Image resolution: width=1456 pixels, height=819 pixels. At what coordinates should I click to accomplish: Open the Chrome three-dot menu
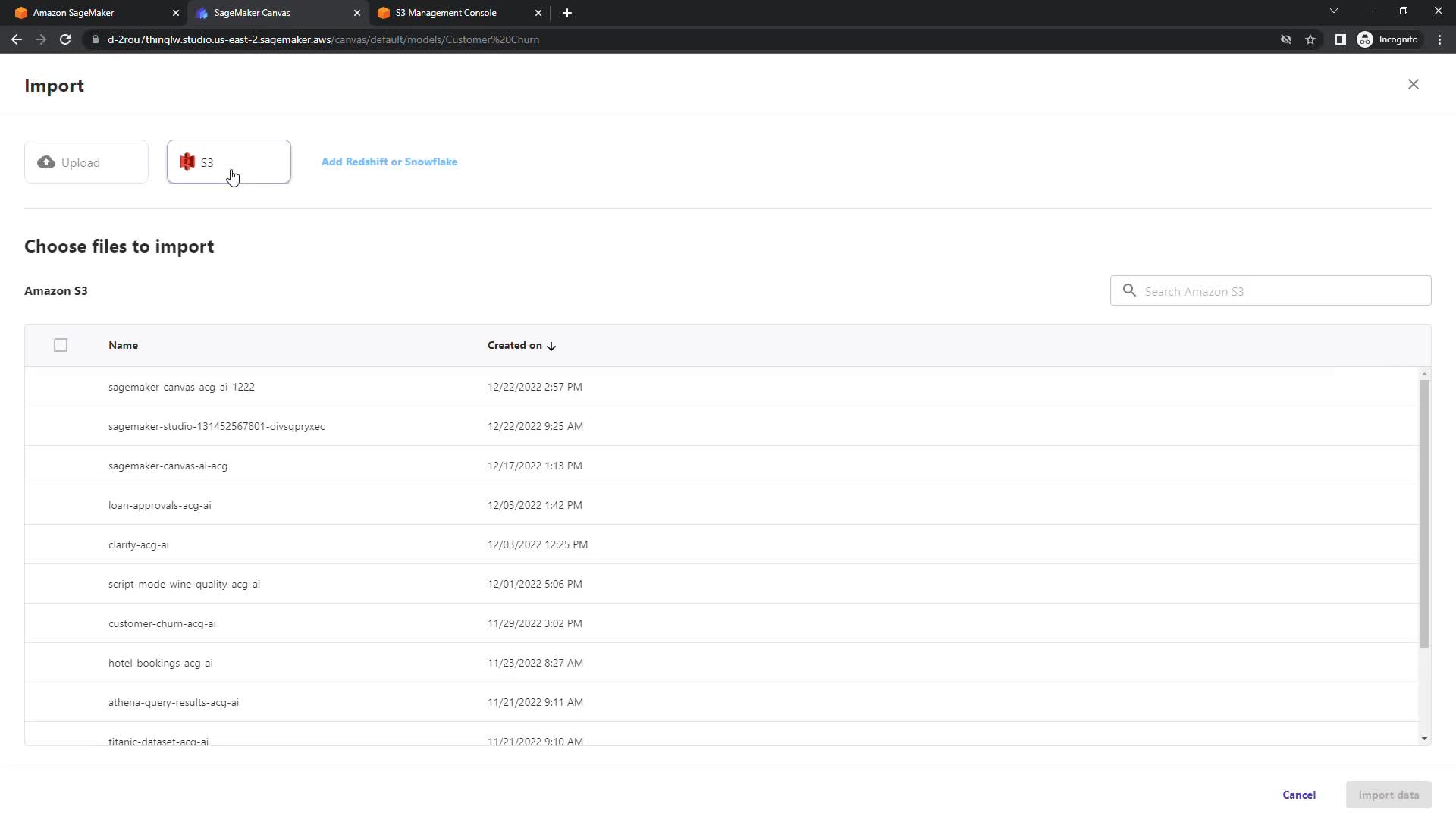(x=1439, y=39)
